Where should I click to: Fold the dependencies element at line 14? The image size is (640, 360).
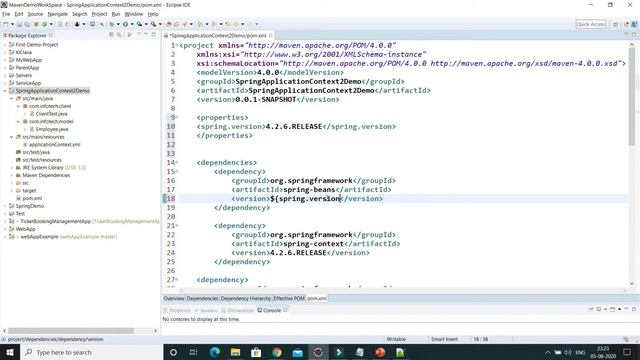pos(177,162)
